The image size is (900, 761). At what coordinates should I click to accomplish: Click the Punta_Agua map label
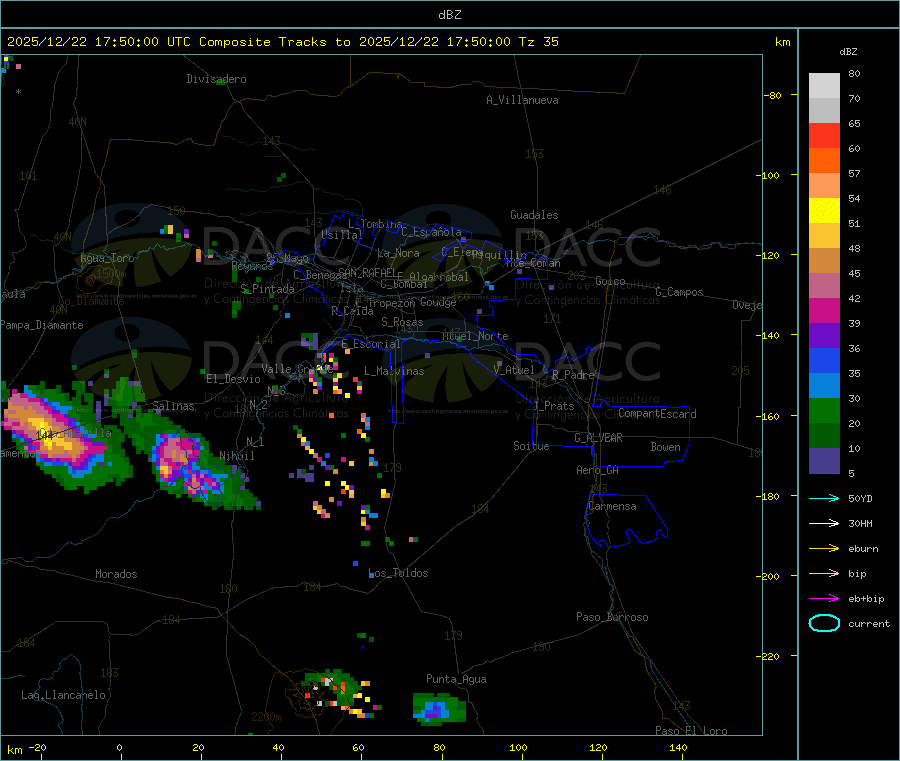pos(456,679)
